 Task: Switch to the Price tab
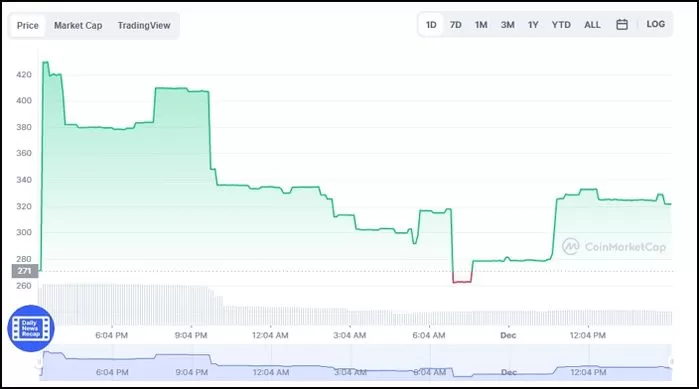28,26
